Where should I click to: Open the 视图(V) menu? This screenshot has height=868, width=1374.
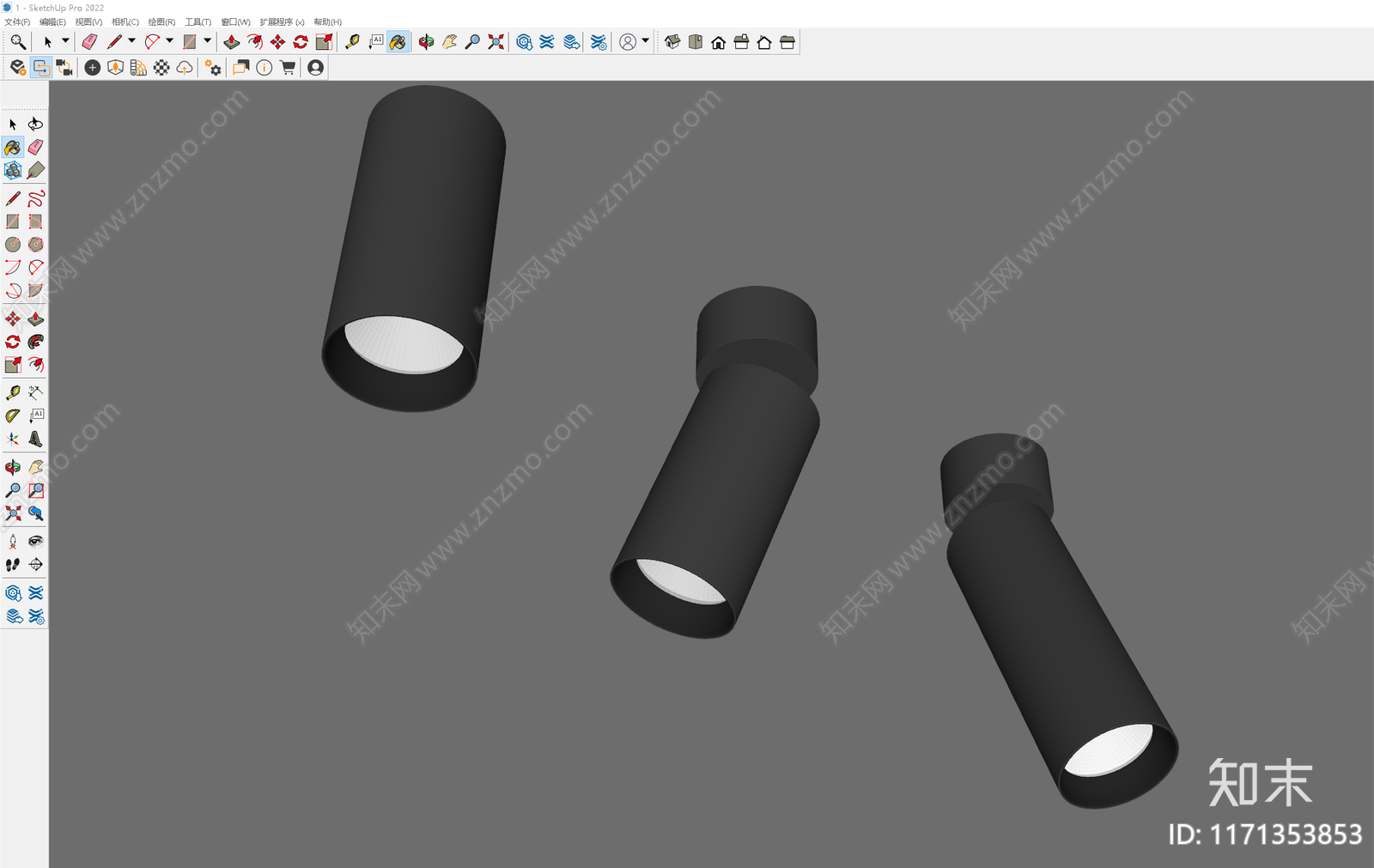pyautogui.click(x=88, y=22)
